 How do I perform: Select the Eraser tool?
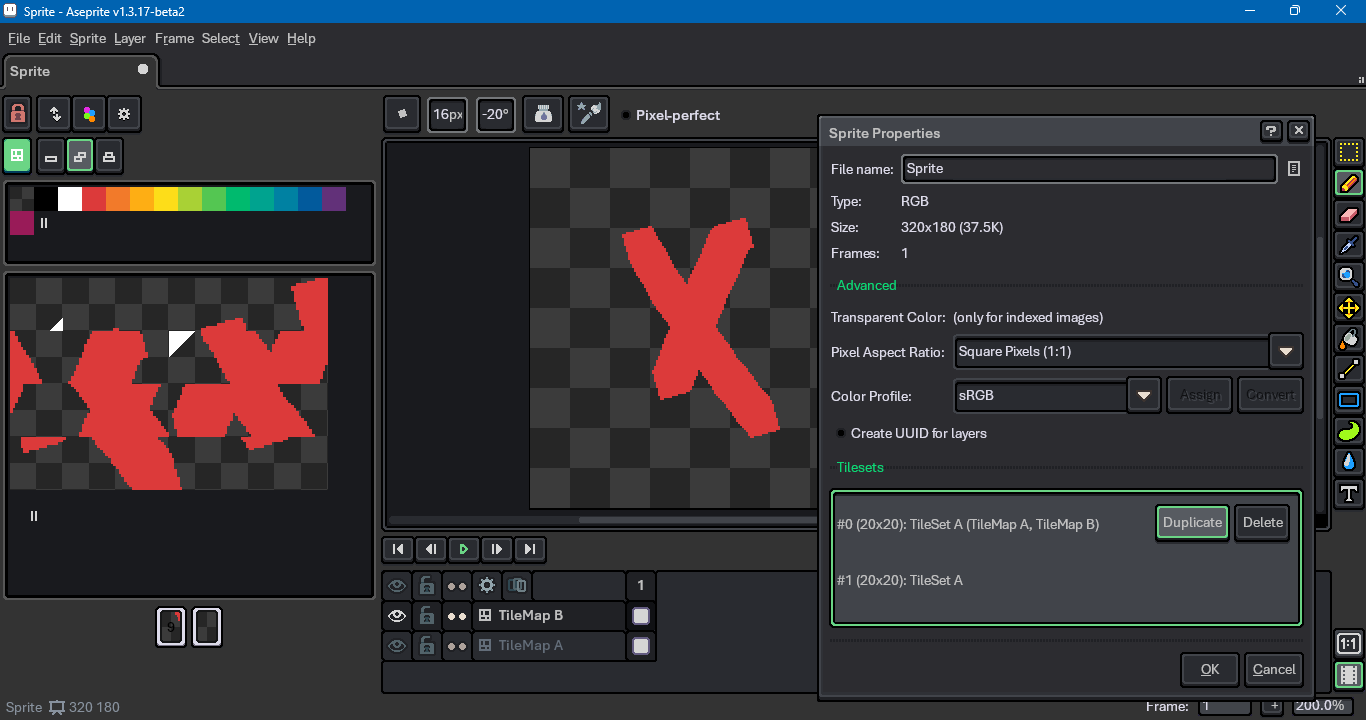pos(1349,214)
